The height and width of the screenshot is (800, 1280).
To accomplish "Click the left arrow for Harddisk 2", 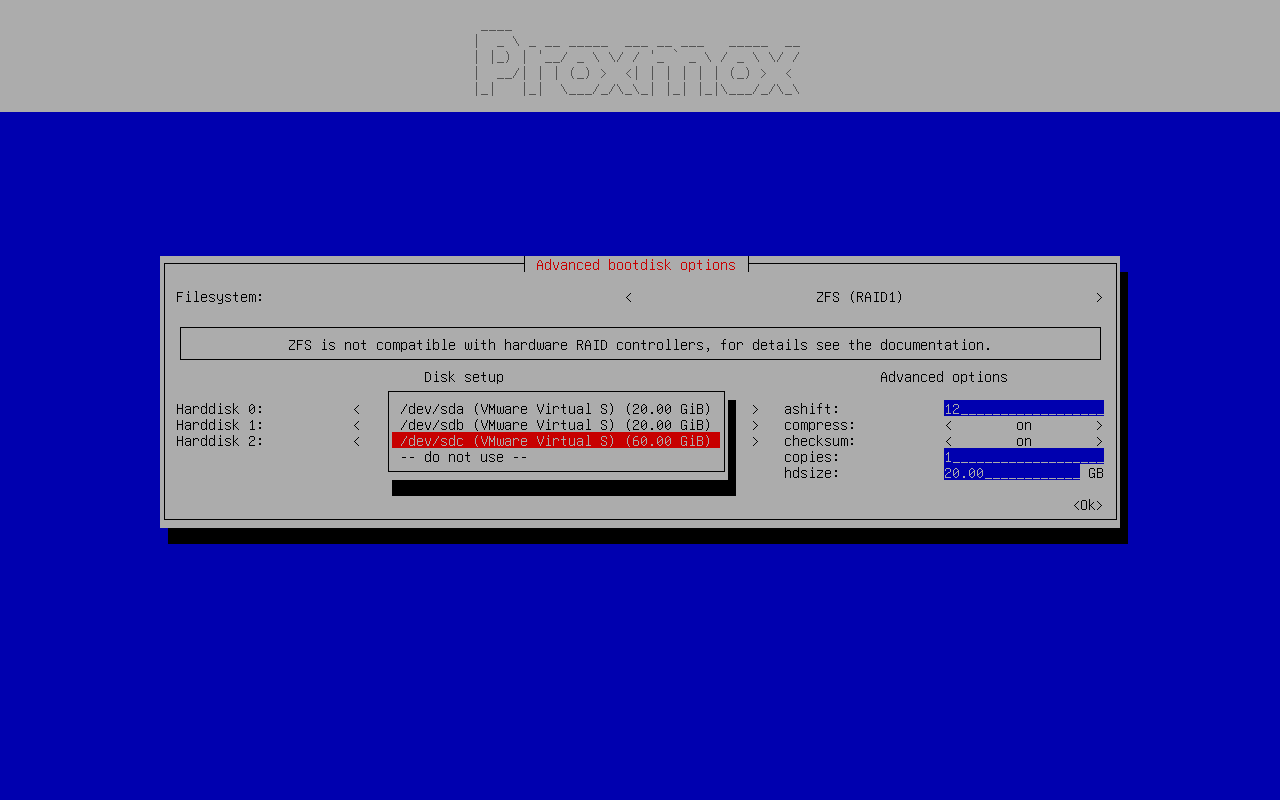I will click(x=356, y=441).
